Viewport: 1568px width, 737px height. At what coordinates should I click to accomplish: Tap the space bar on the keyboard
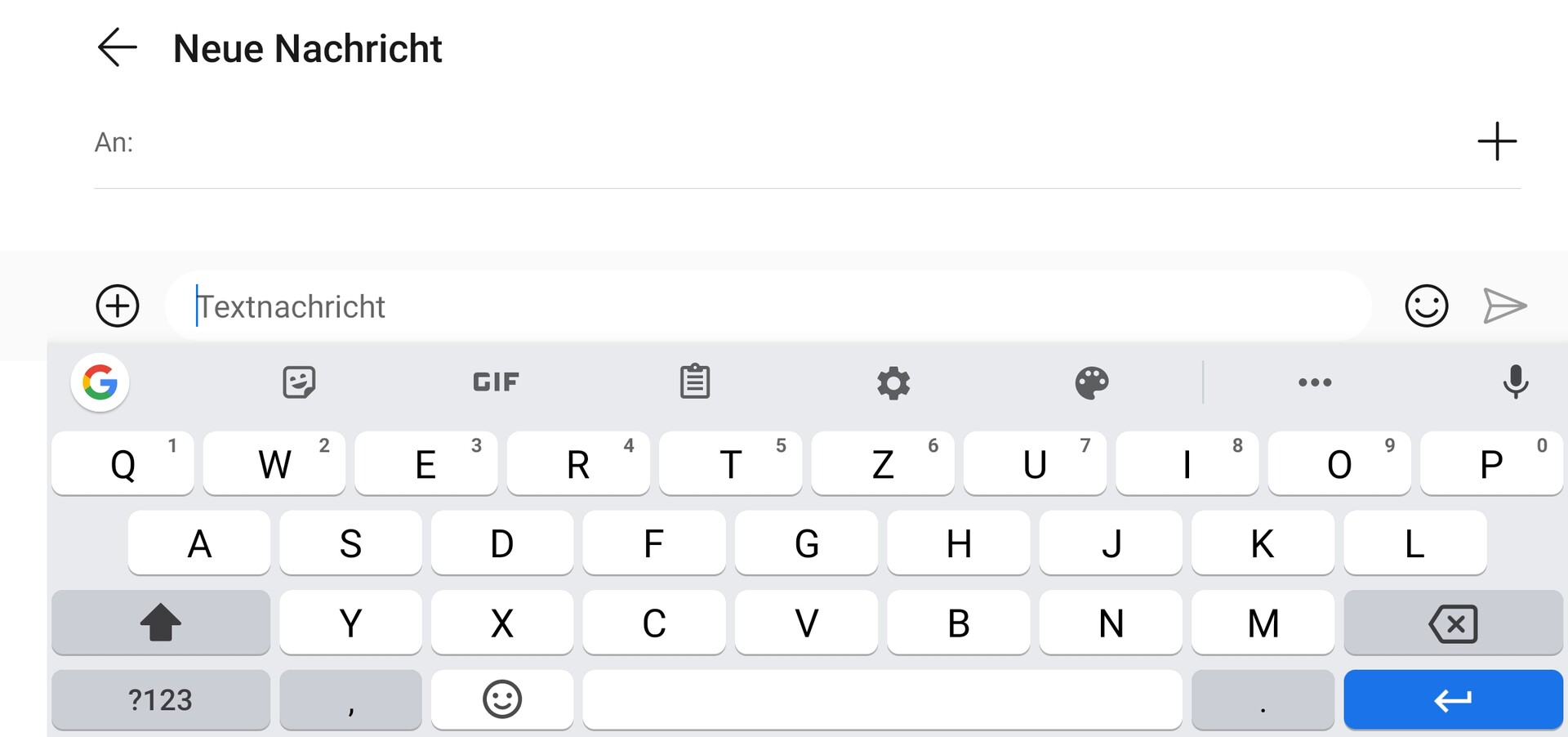click(882, 700)
